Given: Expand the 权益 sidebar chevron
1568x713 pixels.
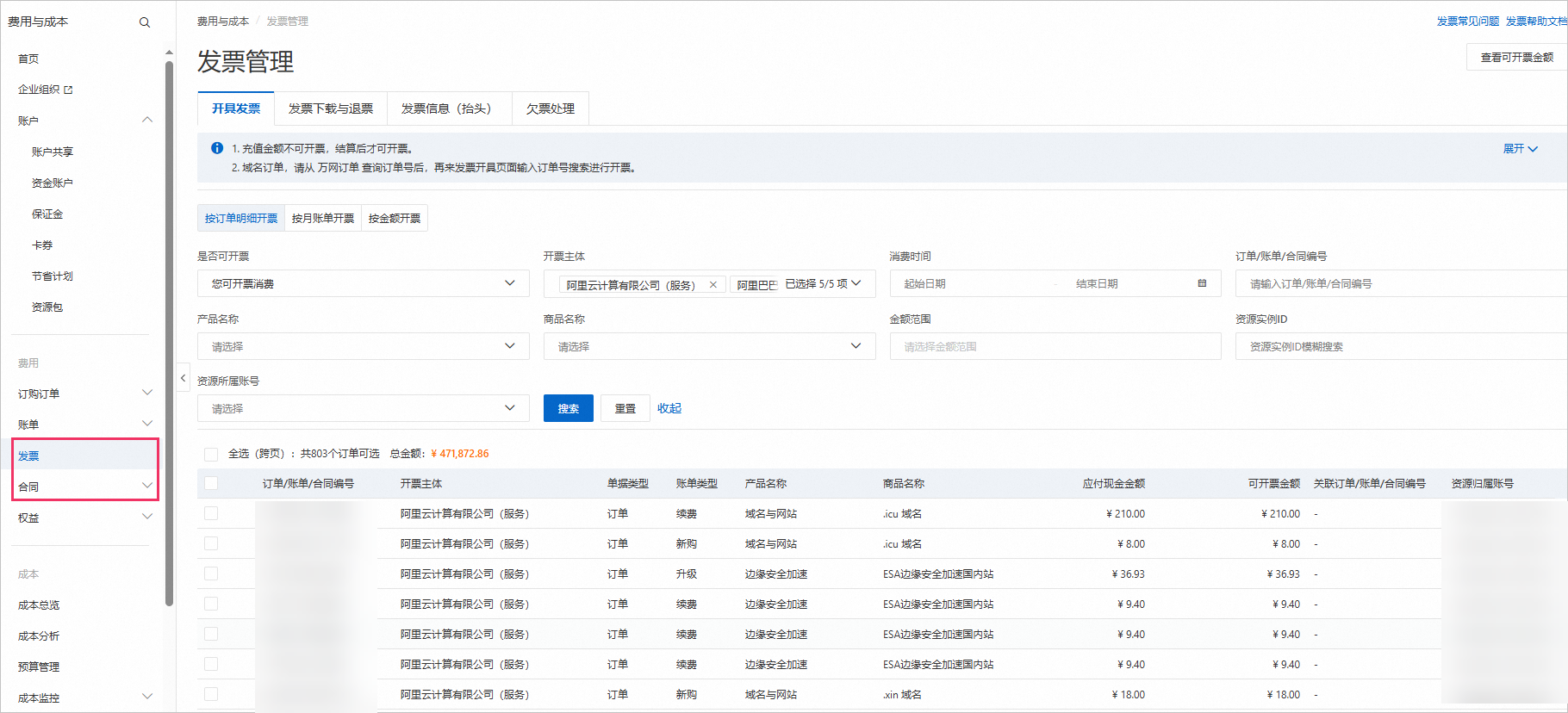Looking at the screenshot, I should click(147, 517).
